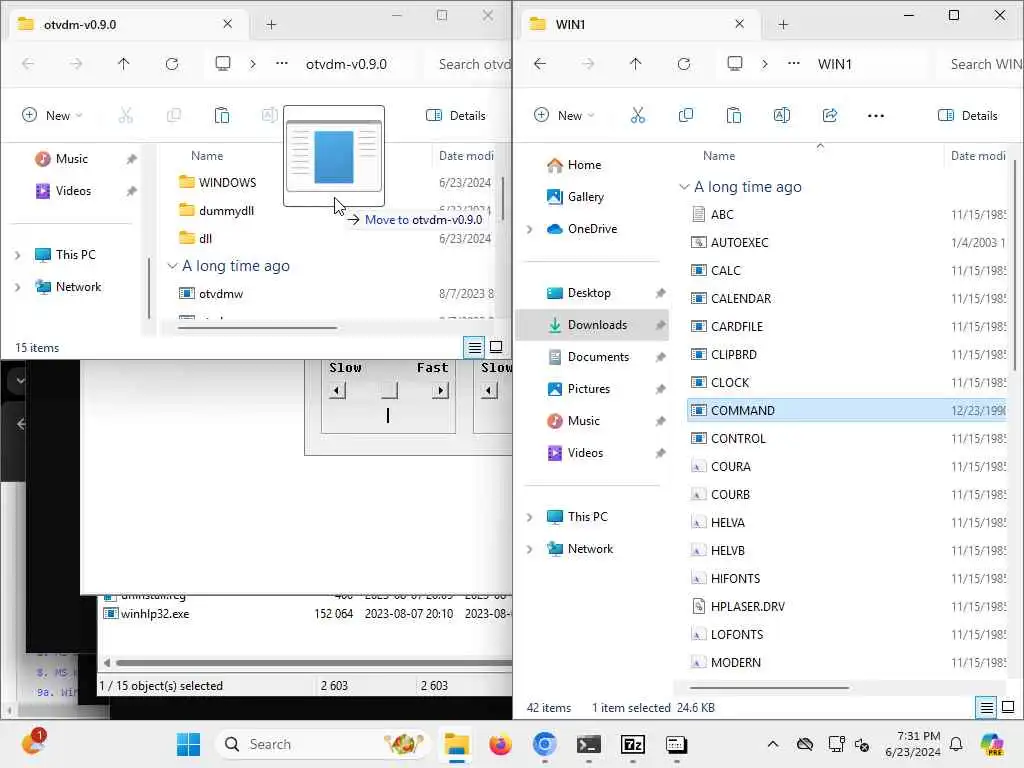This screenshot has width=1024, height=768.
Task: Click the Cut icon in the WIN1 toolbar
Action: point(637,116)
